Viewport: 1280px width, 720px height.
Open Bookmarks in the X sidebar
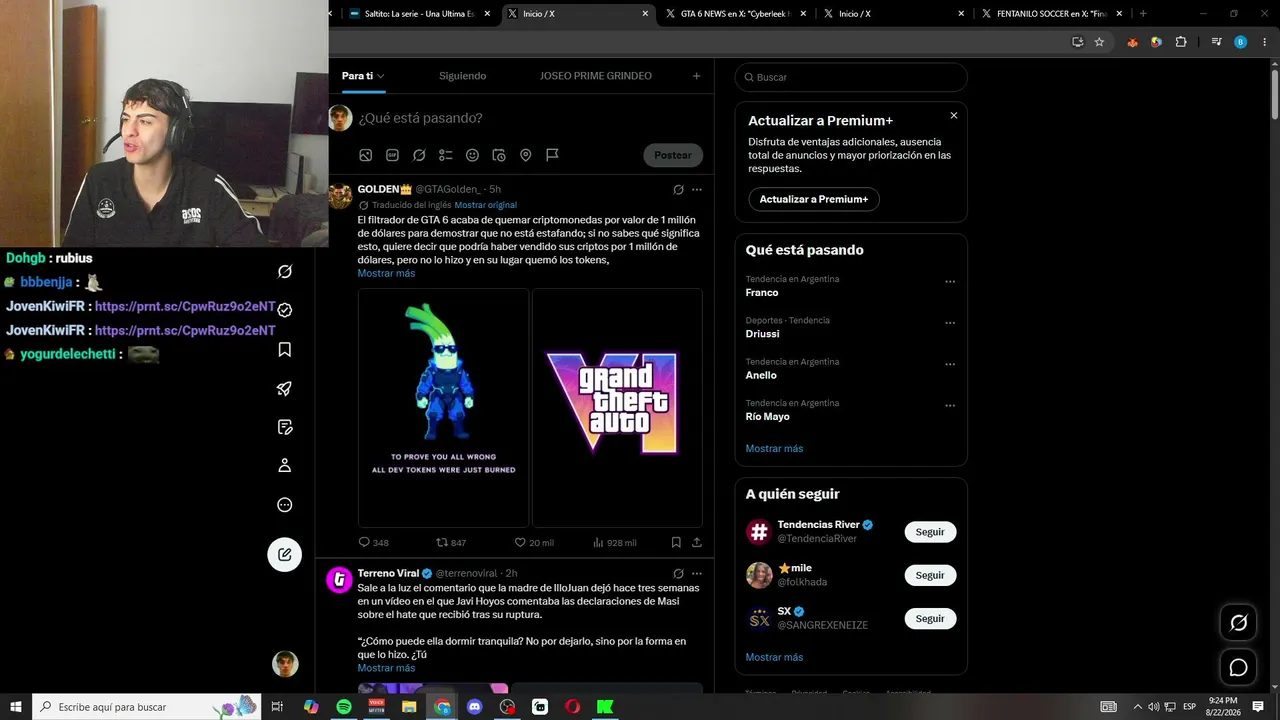click(285, 349)
